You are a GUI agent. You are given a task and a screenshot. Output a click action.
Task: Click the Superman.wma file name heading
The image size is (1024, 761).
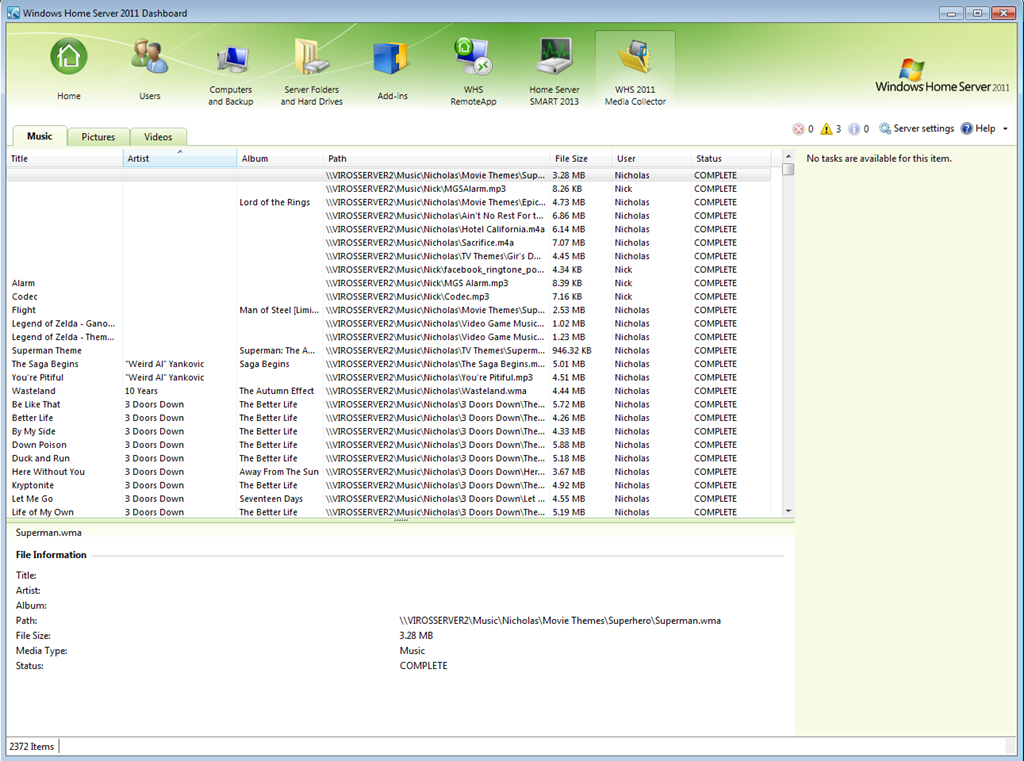tap(48, 532)
